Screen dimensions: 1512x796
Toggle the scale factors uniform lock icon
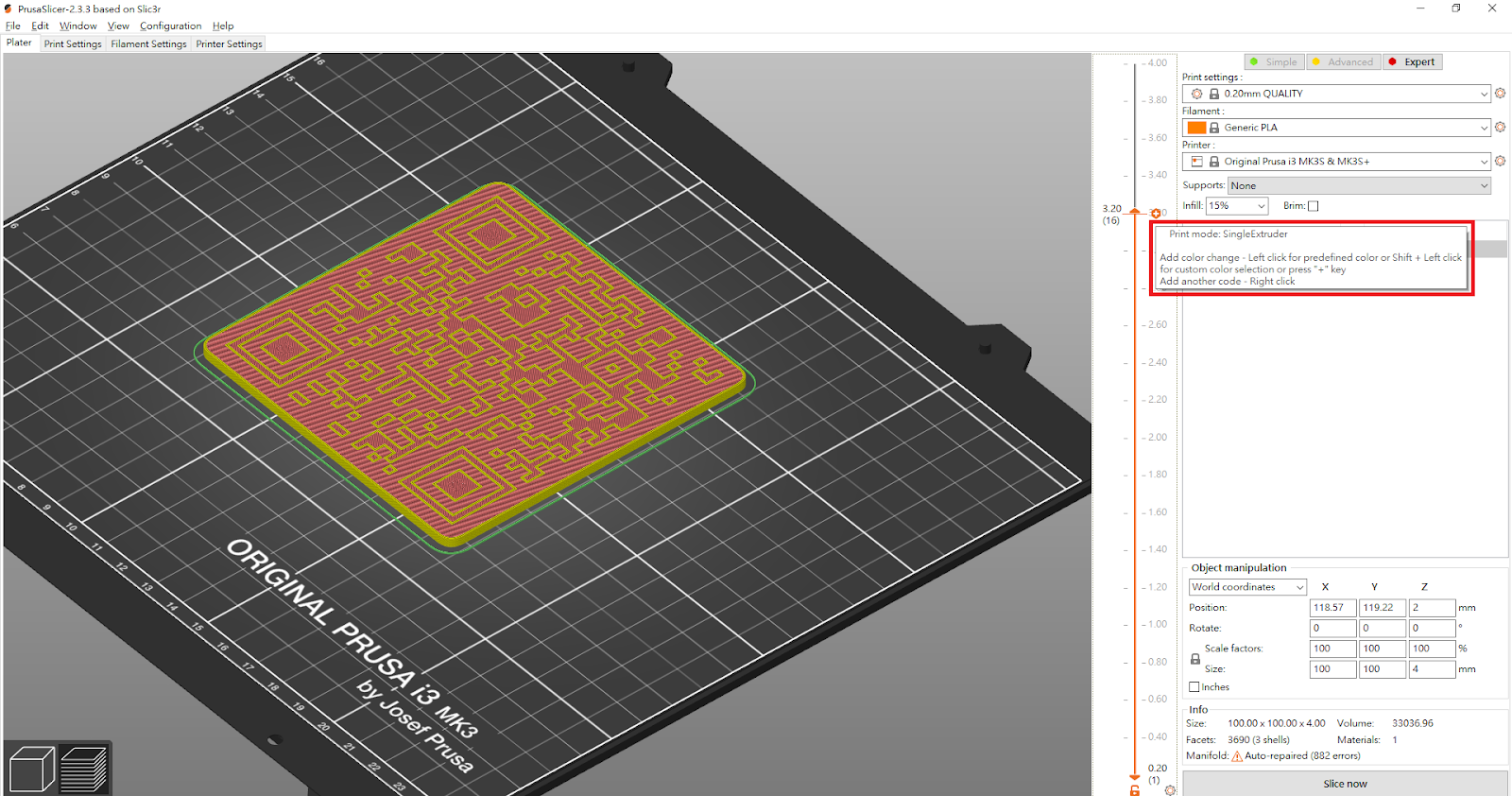click(1195, 659)
